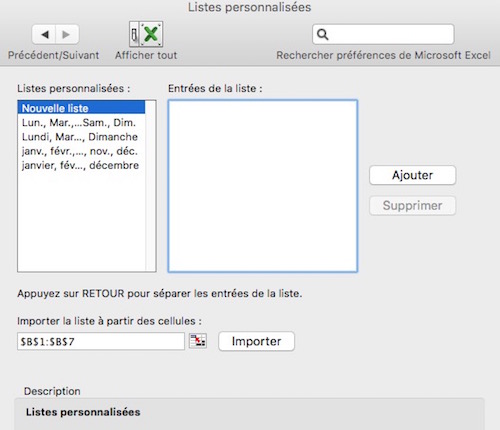This screenshot has width=500, height=430.
Task: Click the Précédent/Suivant label
Action: [54, 55]
